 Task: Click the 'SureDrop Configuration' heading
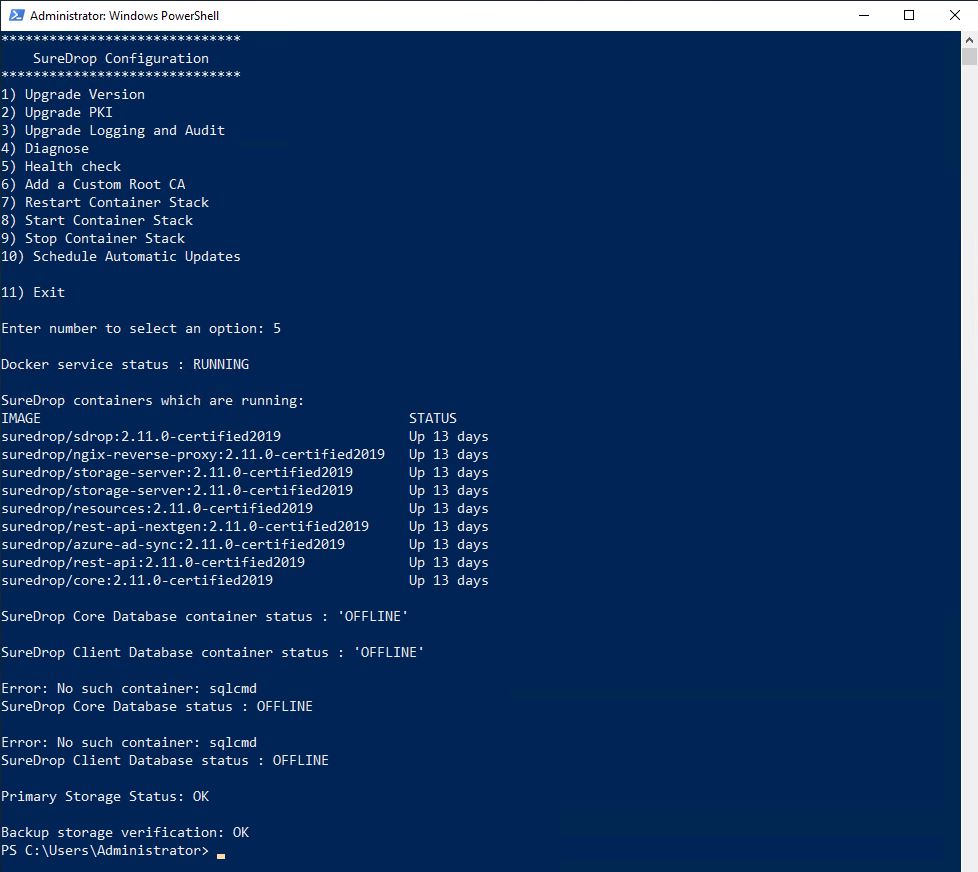(x=121, y=59)
